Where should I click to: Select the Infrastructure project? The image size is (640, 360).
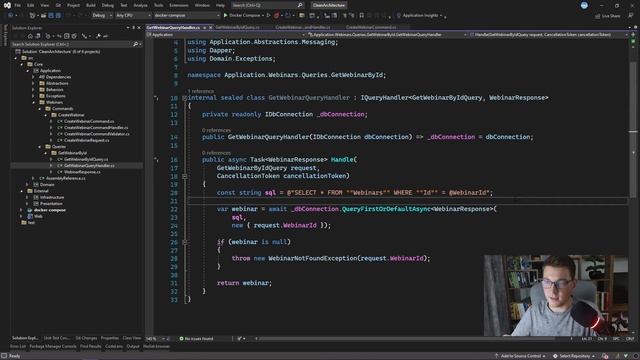(x=52, y=197)
